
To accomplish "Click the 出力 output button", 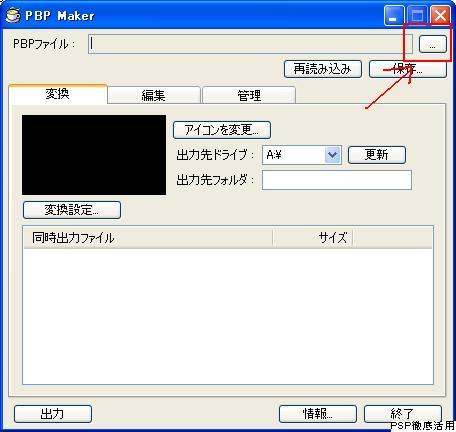I will coord(53,414).
